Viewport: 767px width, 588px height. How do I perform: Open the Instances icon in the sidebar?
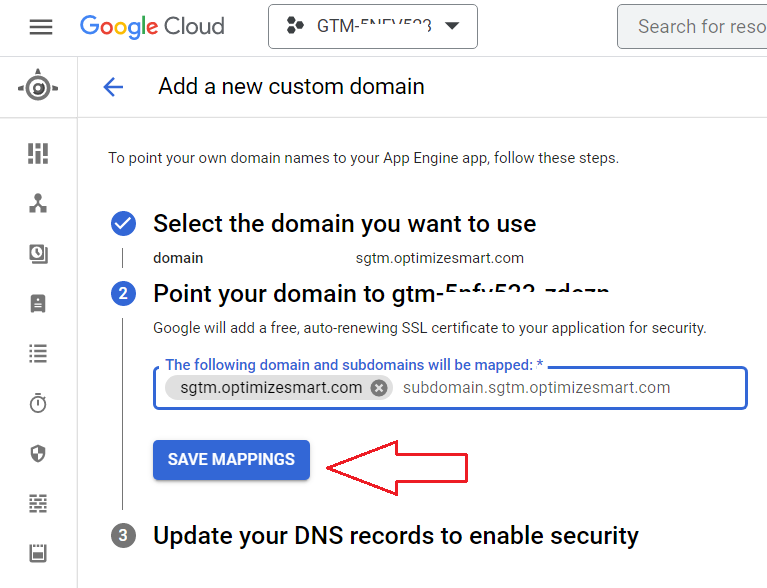click(x=38, y=303)
